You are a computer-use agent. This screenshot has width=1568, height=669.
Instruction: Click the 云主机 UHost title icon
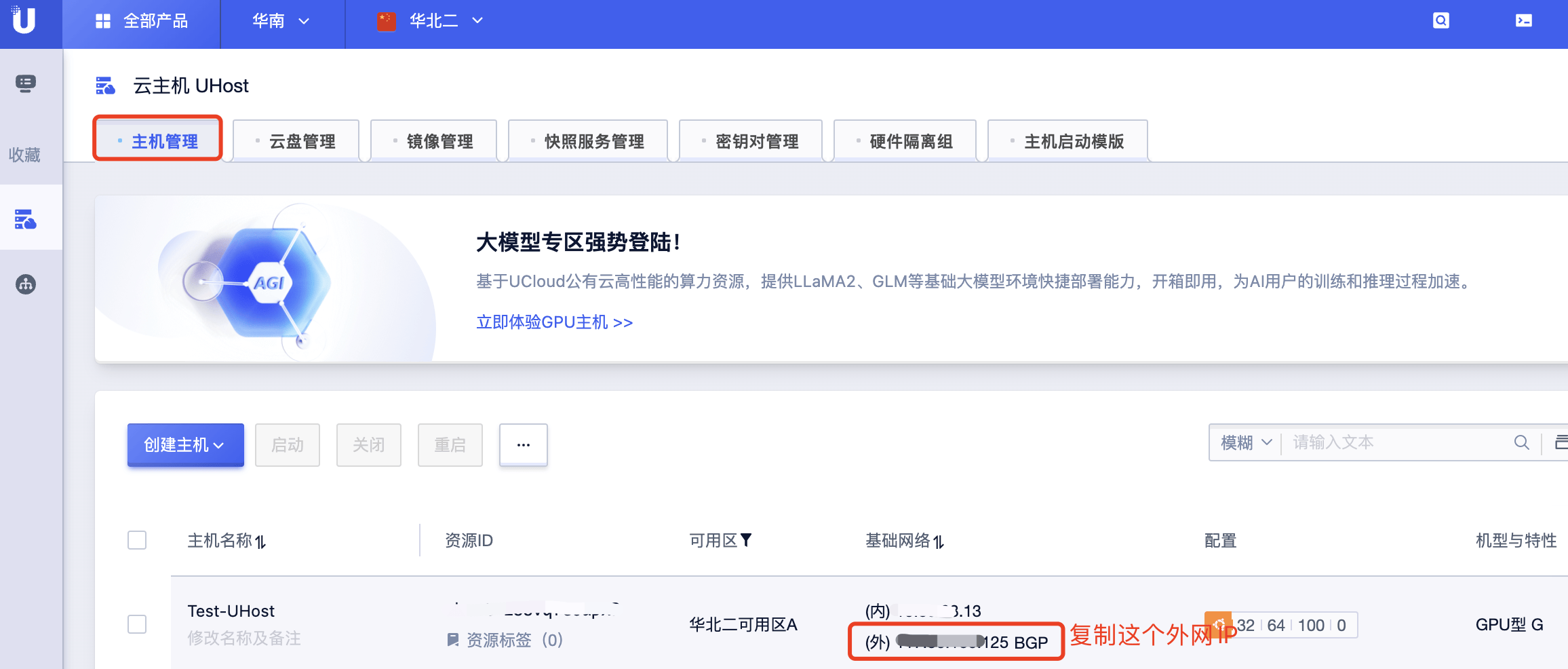(x=105, y=85)
